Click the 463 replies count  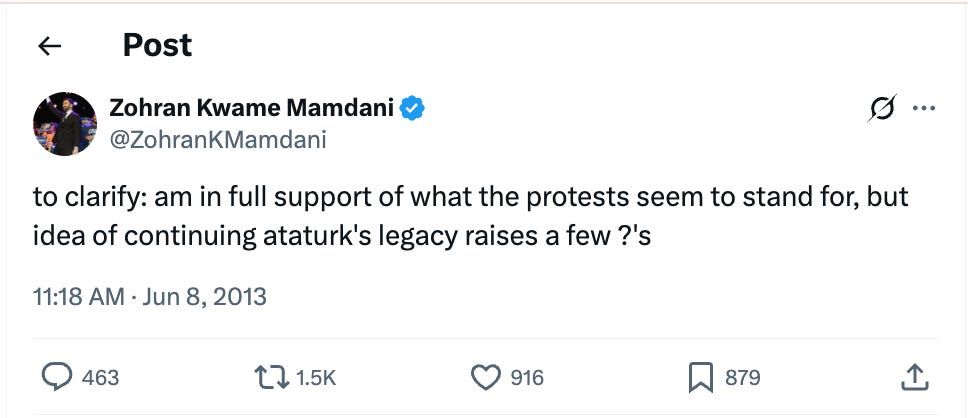tap(100, 377)
